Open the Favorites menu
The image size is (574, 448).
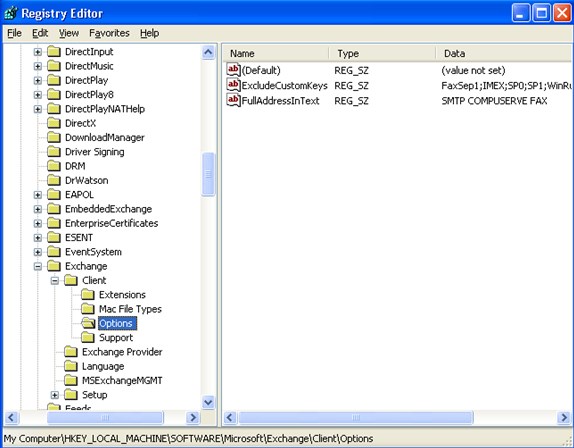(109, 33)
